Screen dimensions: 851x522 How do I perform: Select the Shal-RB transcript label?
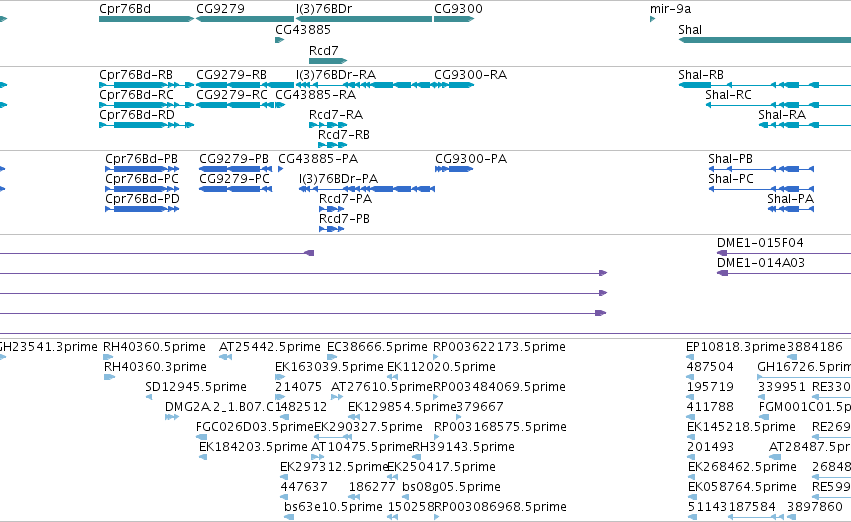coord(701,75)
